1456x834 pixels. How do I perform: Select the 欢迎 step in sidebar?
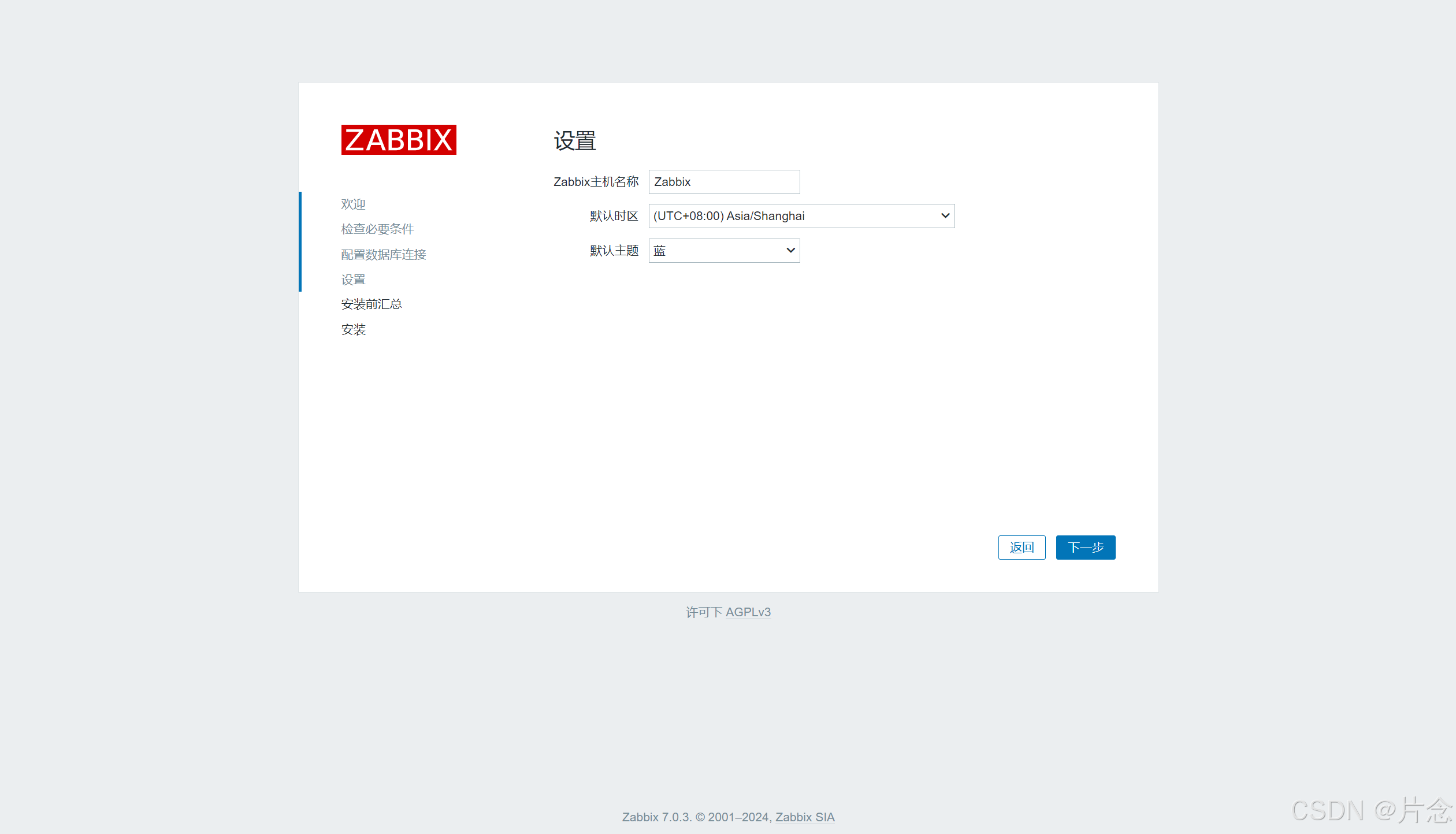coord(353,204)
